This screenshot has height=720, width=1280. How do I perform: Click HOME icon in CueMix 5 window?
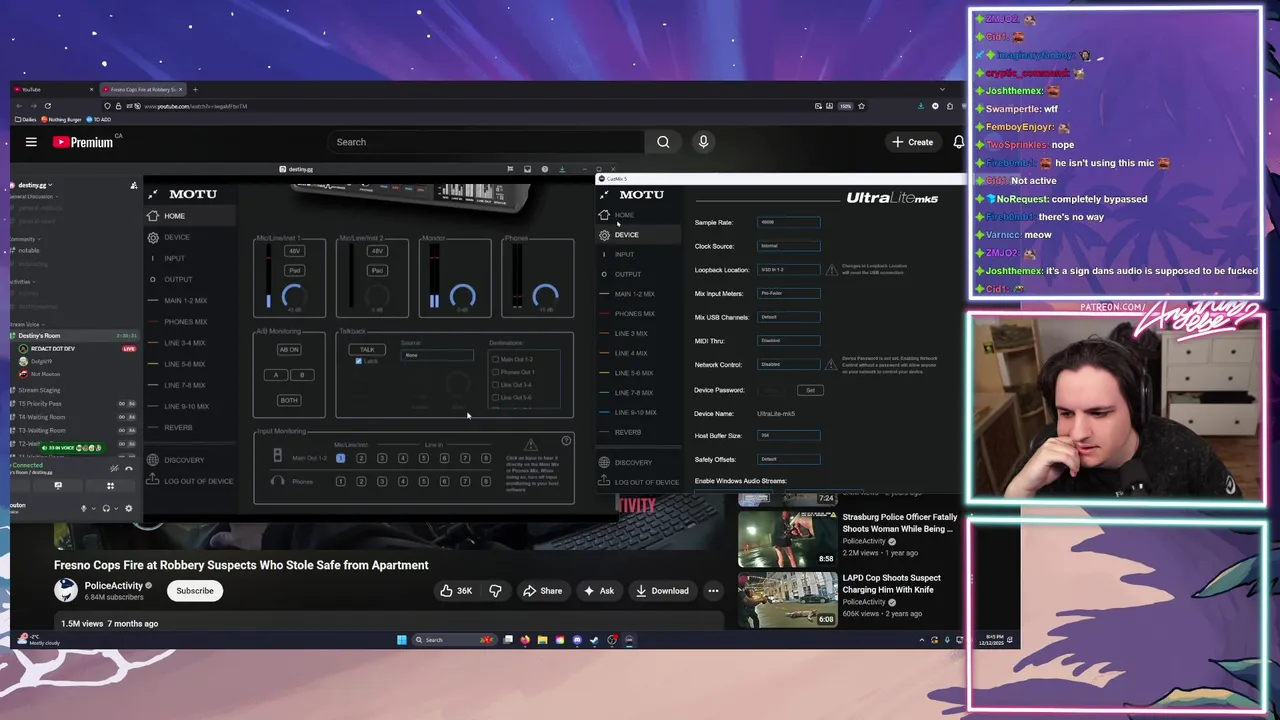(604, 215)
